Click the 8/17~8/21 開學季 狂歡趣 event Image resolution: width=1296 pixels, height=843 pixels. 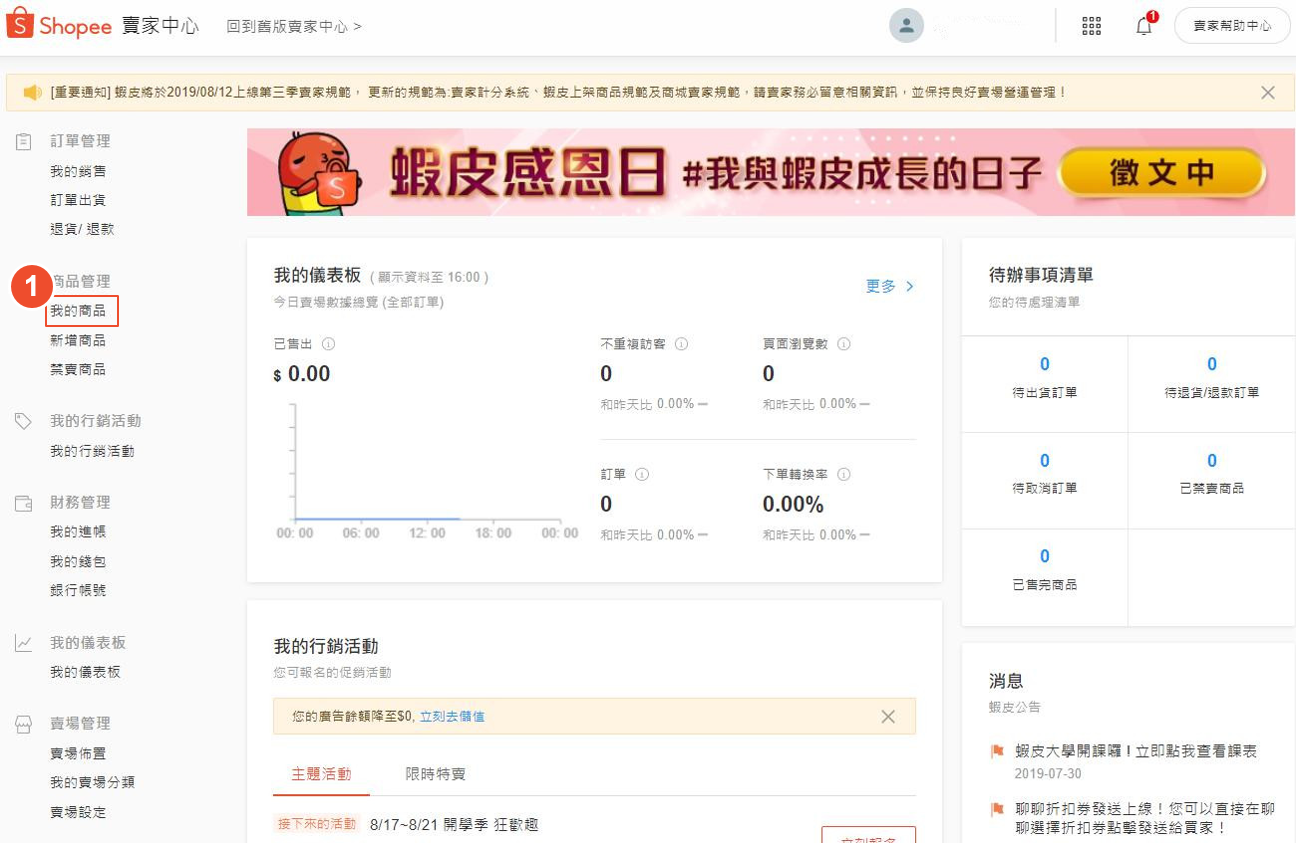coord(454,824)
